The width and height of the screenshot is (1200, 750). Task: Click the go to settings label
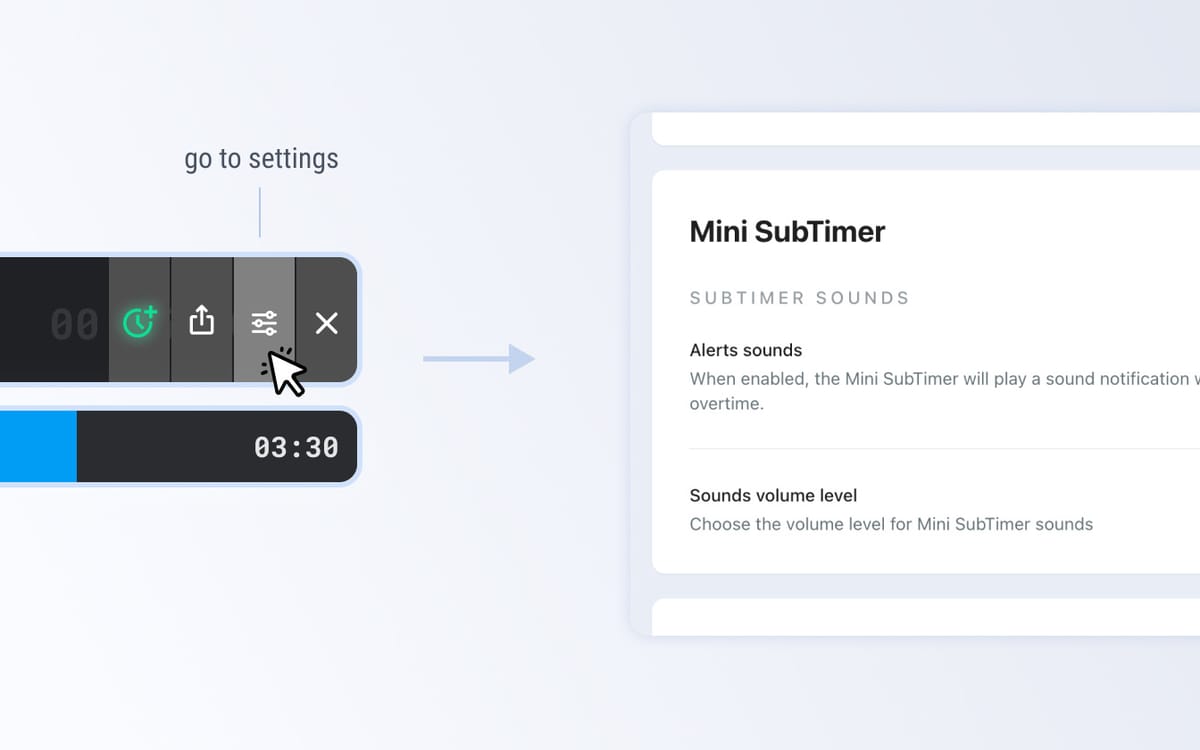click(260, 158)
